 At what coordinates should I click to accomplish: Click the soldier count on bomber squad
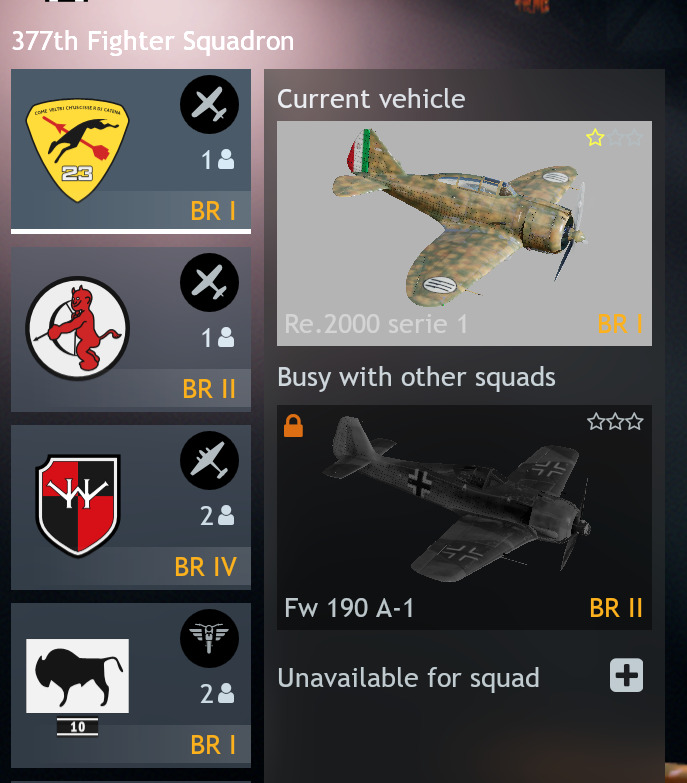[217, 515]
